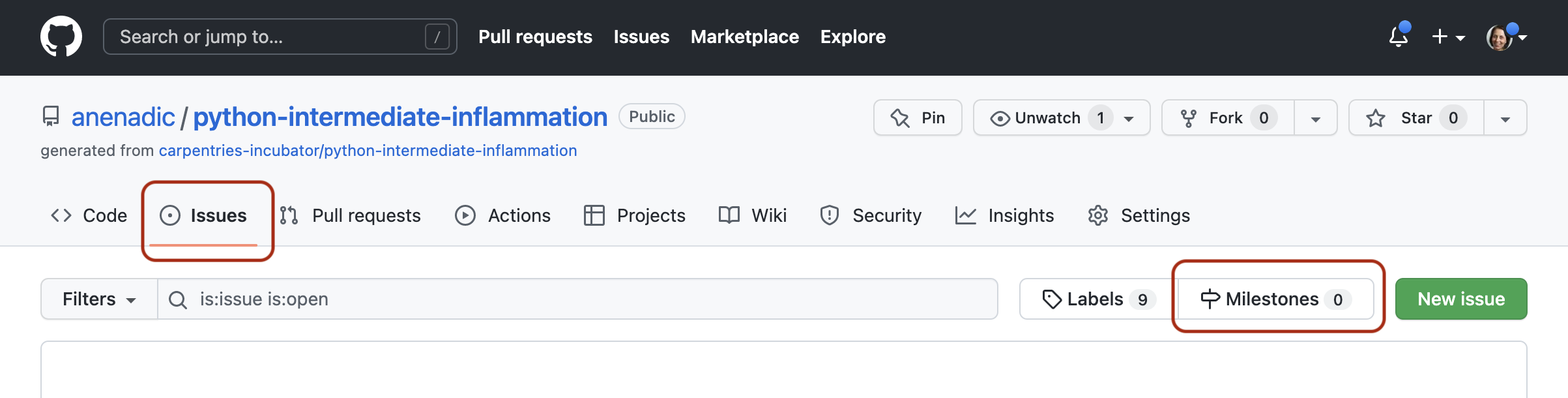Click the Fork count badge
1568x398 pixels.
point(1264,117)
